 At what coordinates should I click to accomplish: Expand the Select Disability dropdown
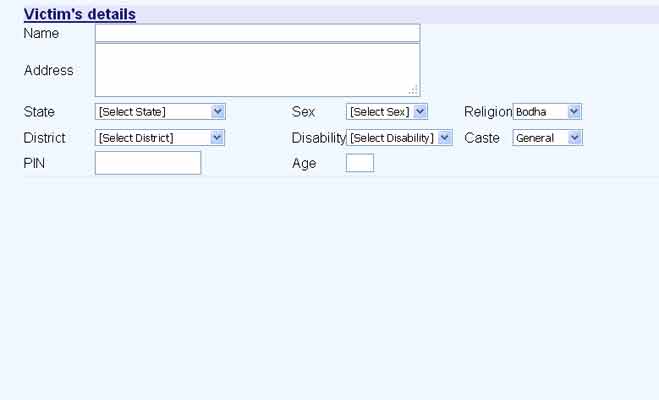point(399,137)
